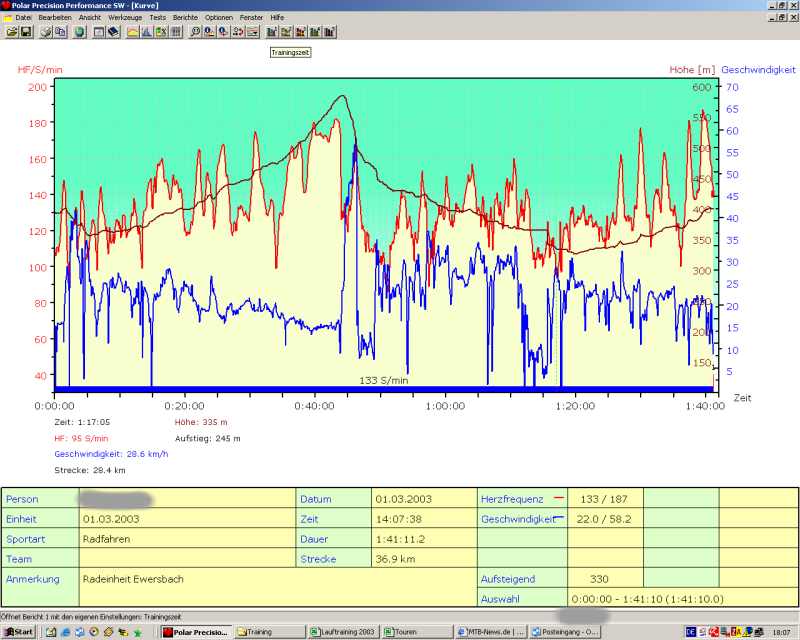Screen dimensions: 800x640
Task: Open the Werkzeuge menu
Action: (x=124, y=18)
